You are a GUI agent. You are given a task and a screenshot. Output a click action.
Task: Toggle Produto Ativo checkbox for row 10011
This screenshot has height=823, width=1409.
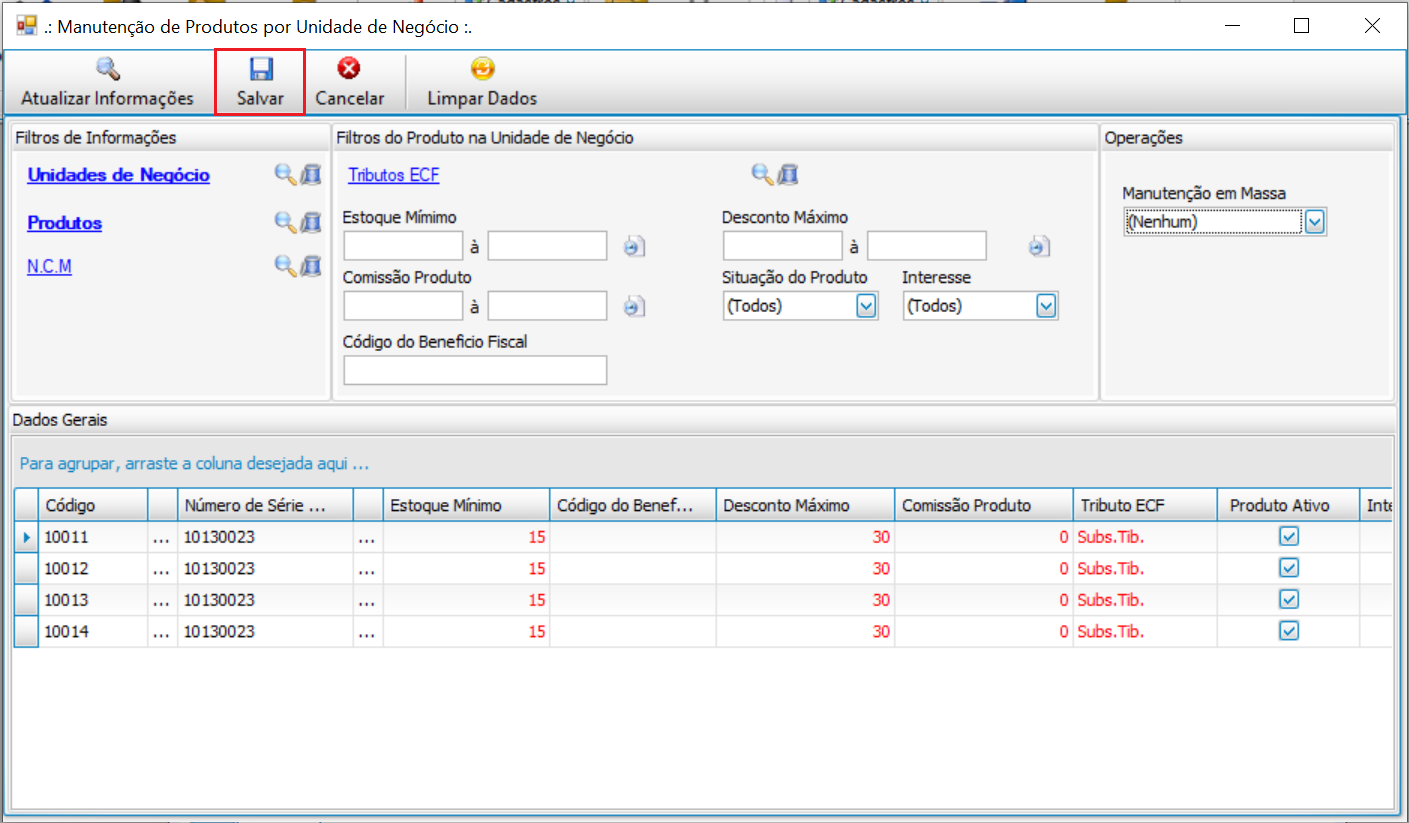pyautogui.click(x=1289, y=536)
